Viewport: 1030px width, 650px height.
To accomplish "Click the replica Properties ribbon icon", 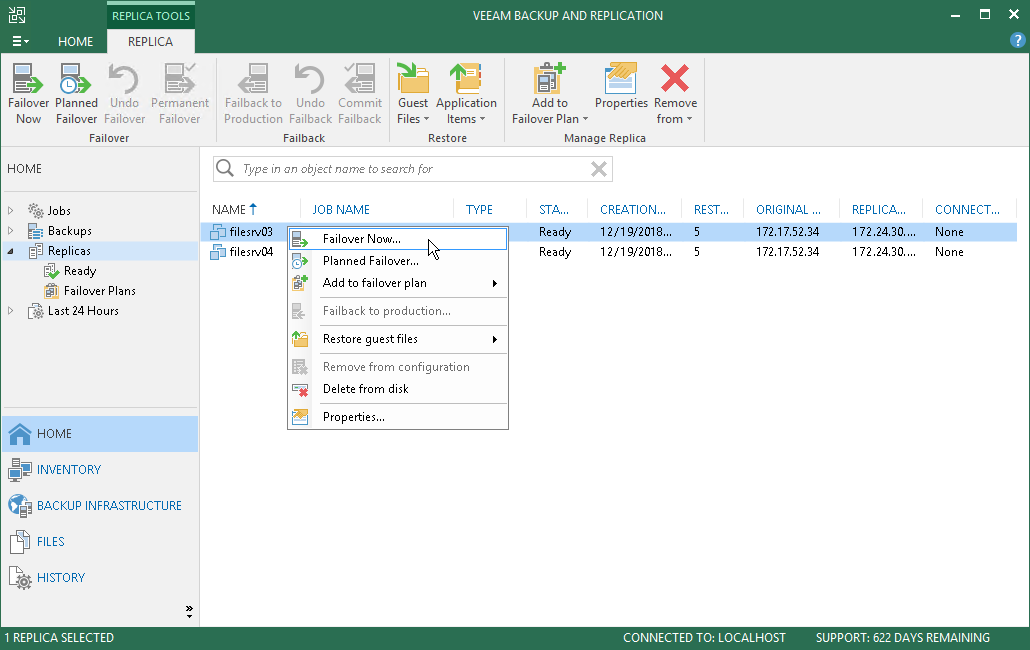I will (621, 86).
